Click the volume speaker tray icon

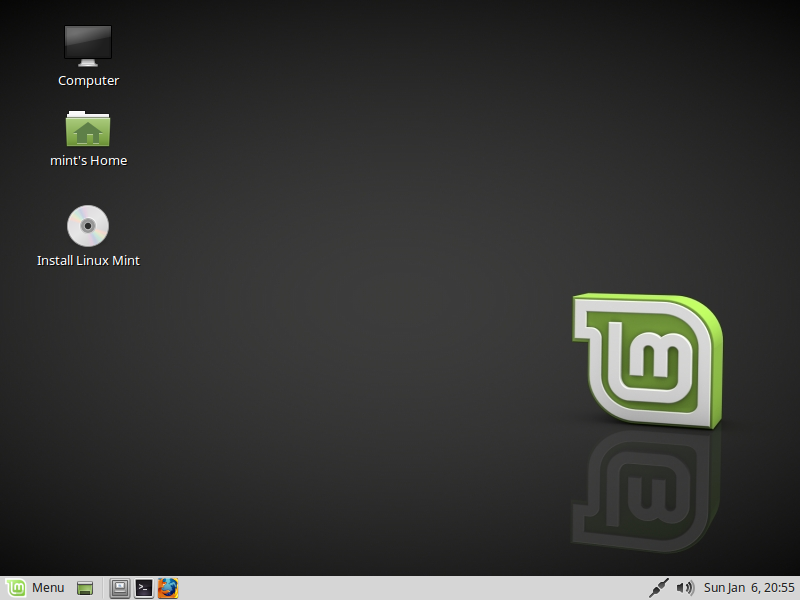click(x=685, y=588)
